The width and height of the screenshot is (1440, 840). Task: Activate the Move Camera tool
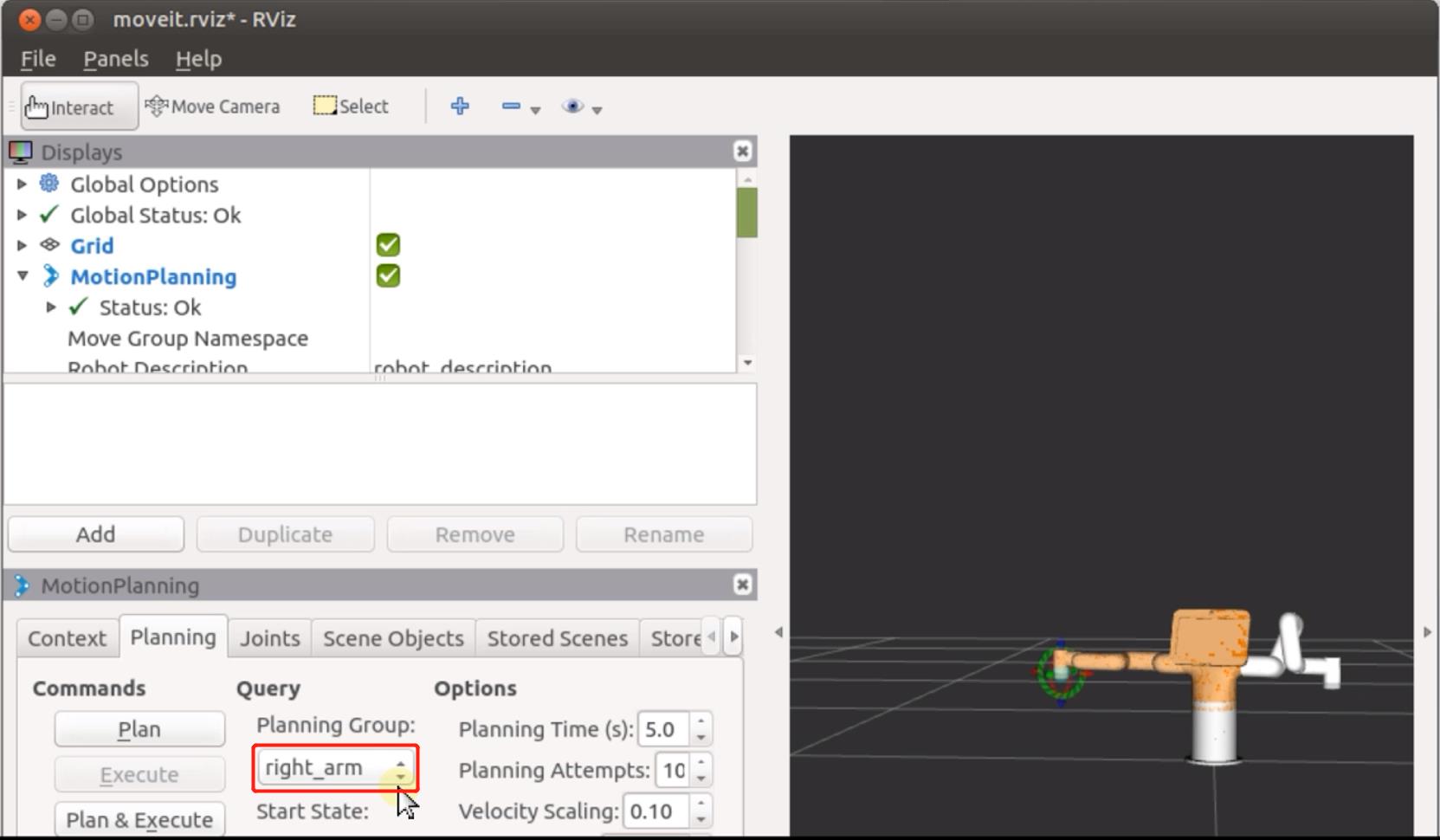coord(212,107)
